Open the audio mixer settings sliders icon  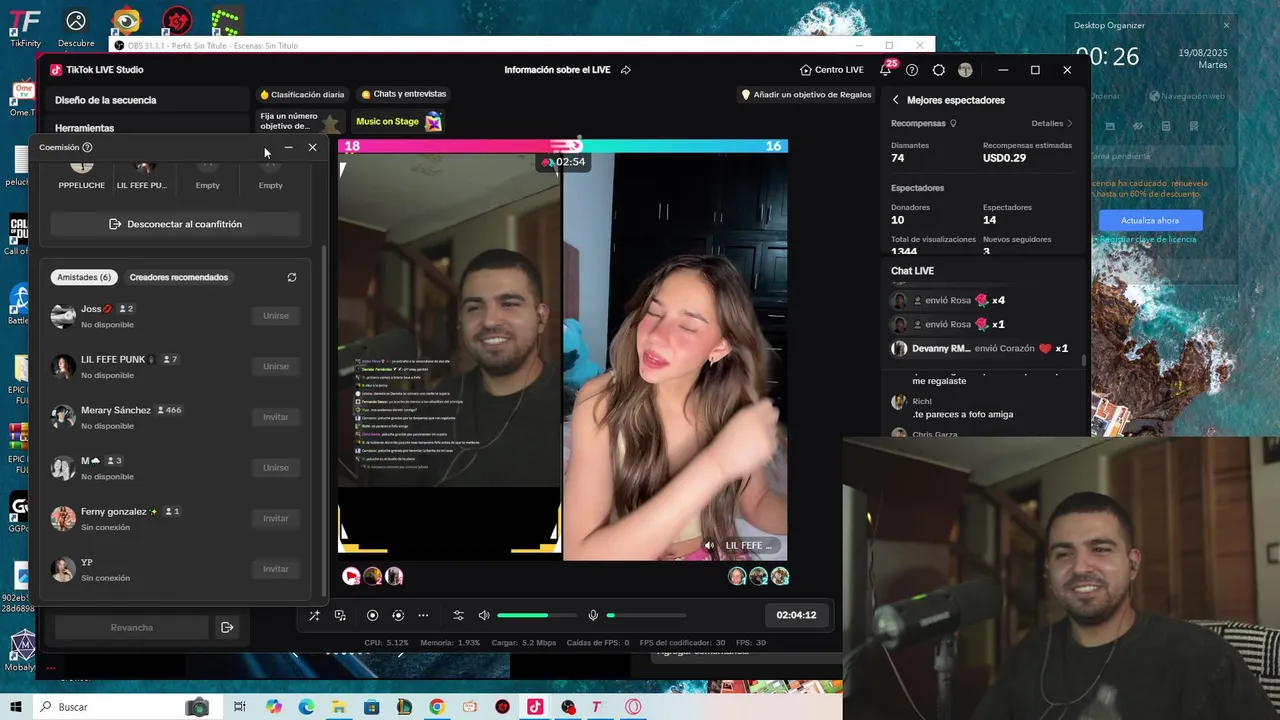459,616
